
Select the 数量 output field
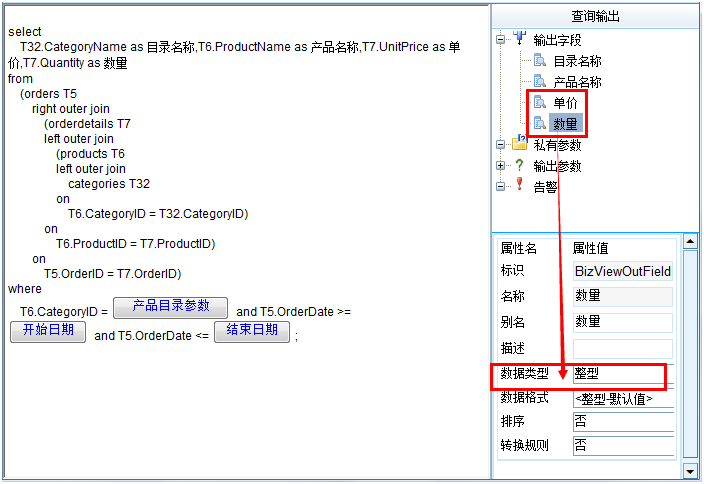point(565,123)
